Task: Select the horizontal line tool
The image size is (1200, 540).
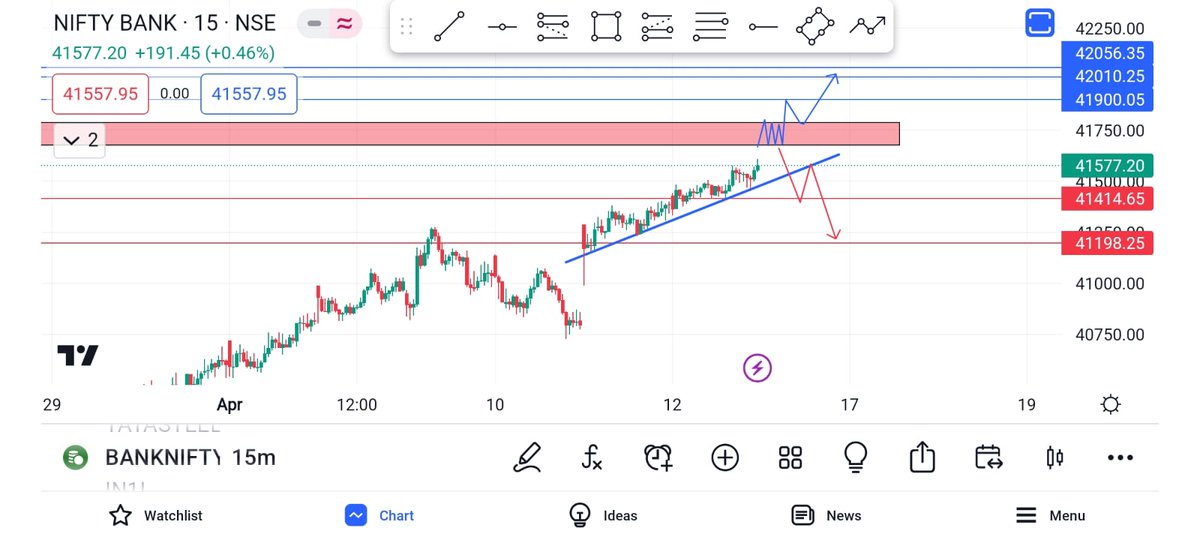Action: 763,27
